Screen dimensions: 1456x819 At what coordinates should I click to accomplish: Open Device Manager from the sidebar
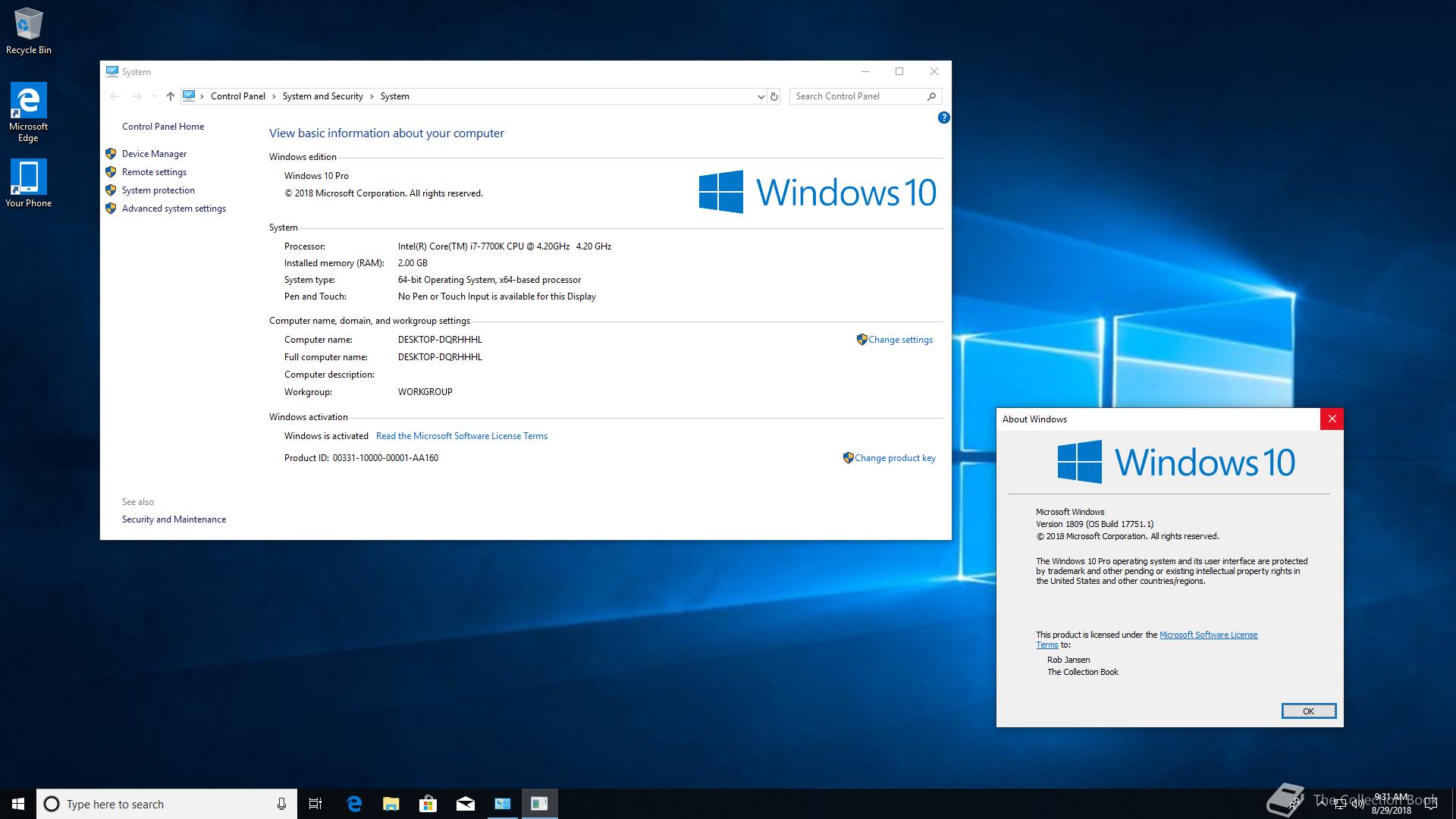coord(154,154)
